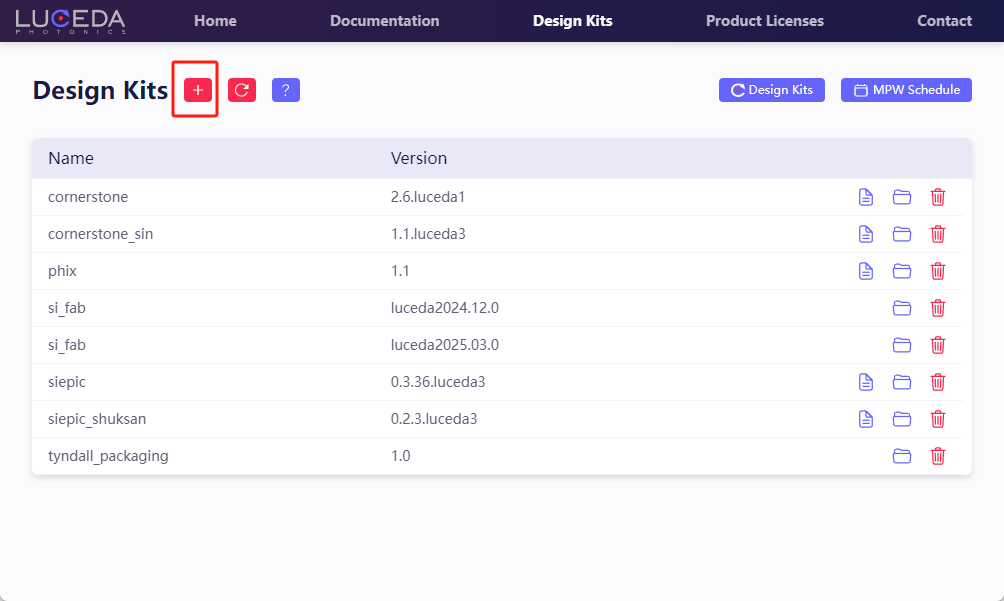Viewport: 1004px width, 601px height.
Task: Open folder of tyndall_packaging kit
Action: coord(902,456)
